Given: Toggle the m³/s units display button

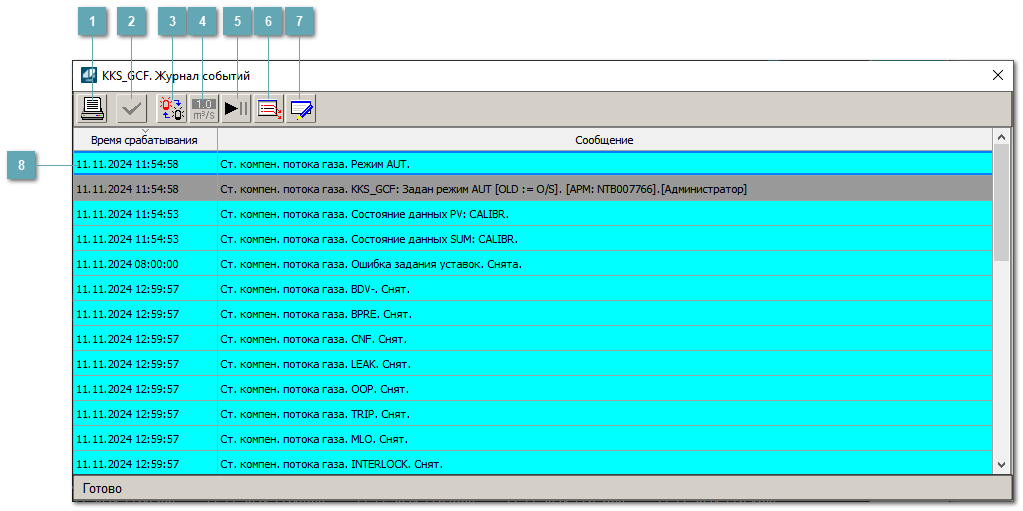Looking at the screenshot, I should pos(204,108).
